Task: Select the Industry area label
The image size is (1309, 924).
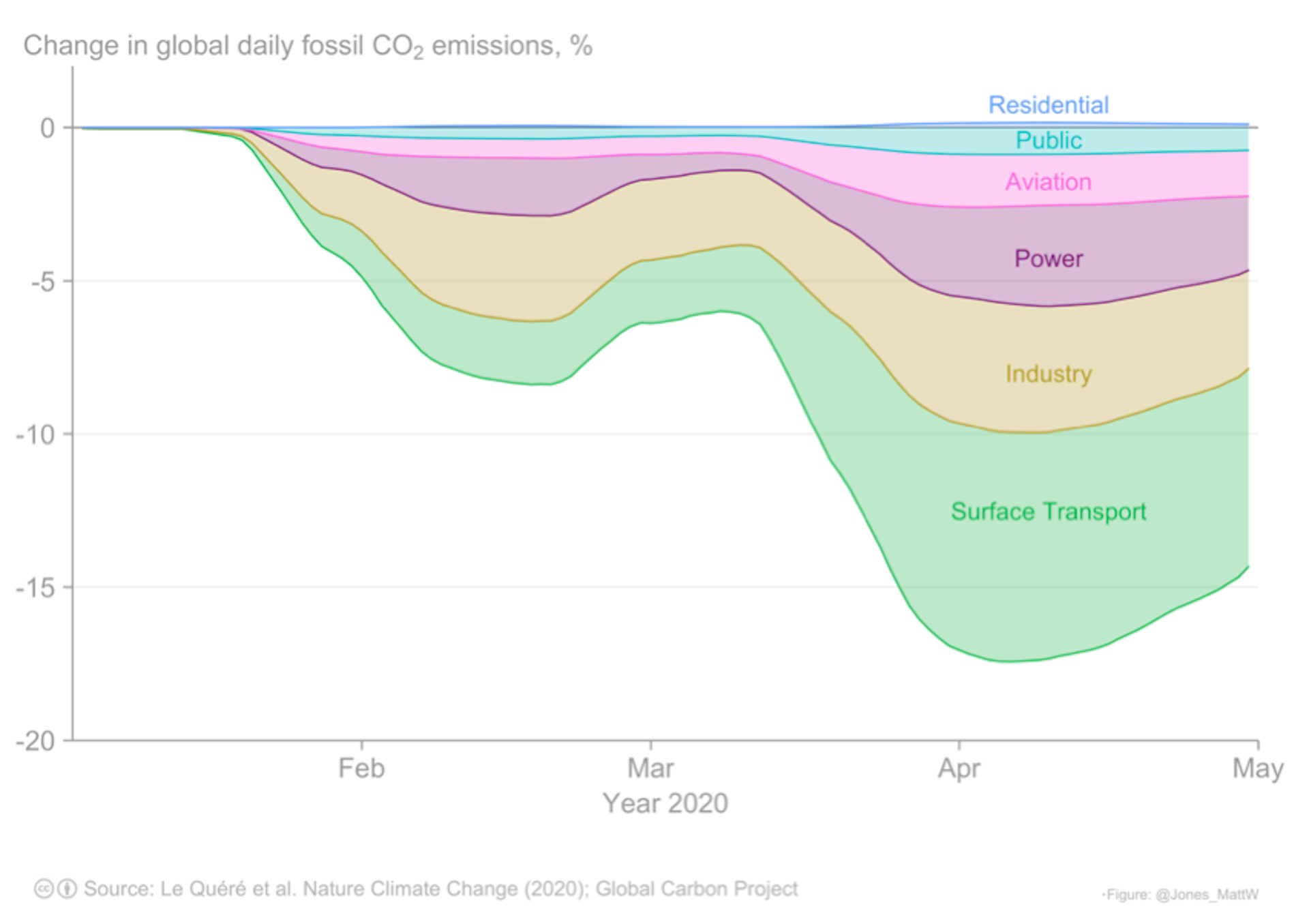Action: (1049, 374)
